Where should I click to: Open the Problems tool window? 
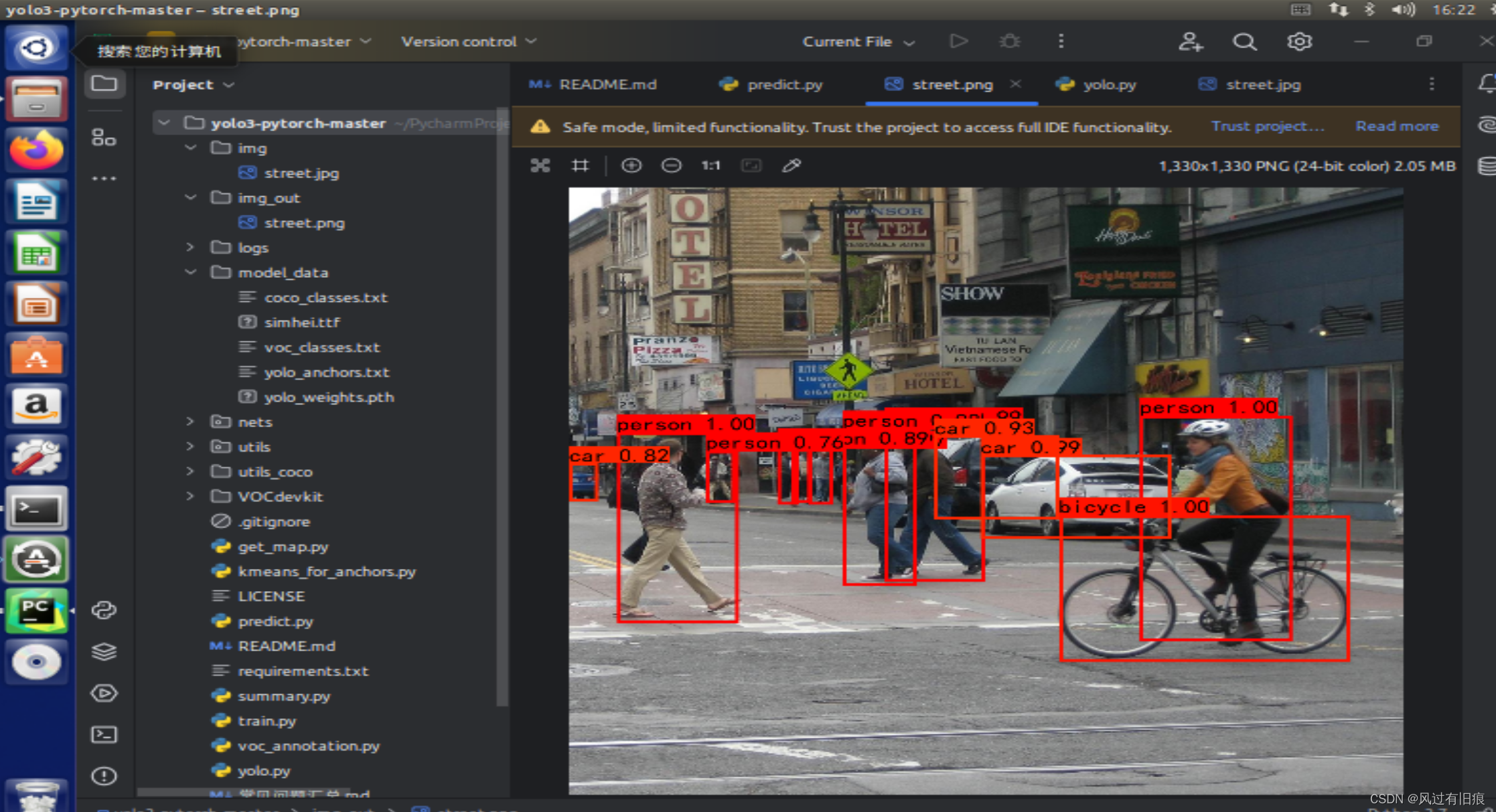click(104, 776)
